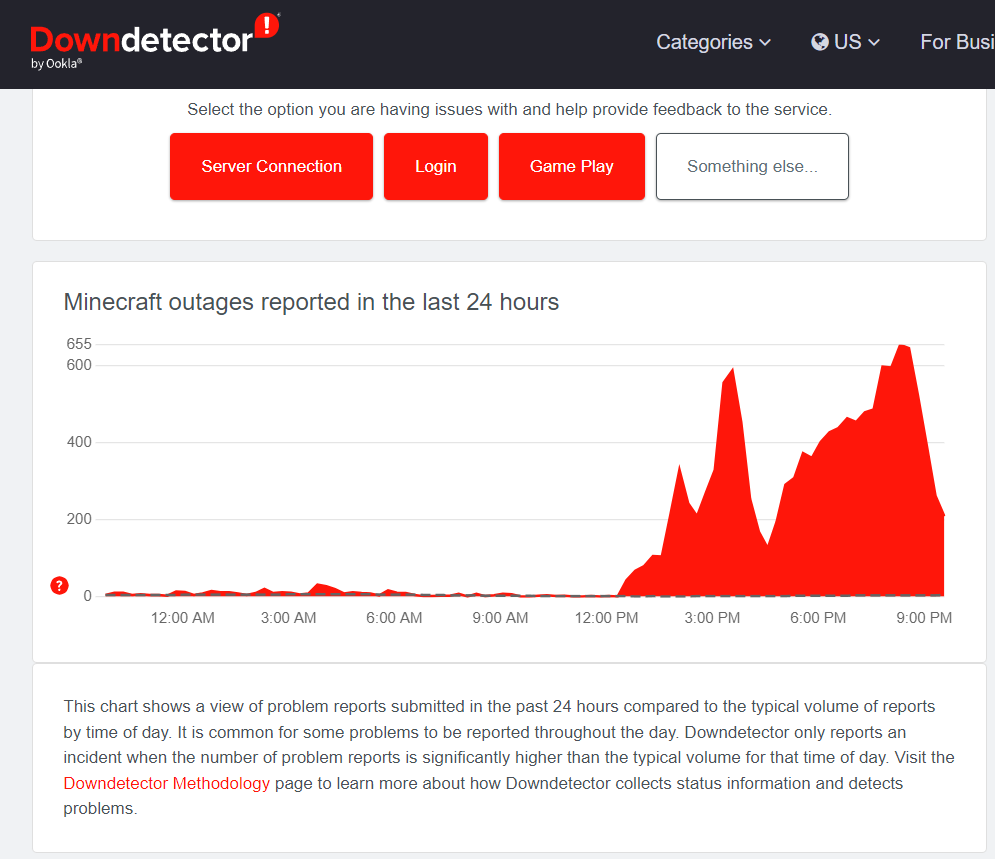The image size is (995, 859).
Task: Expand the Categories chevron arrow
Action: [x=766, y=43]
